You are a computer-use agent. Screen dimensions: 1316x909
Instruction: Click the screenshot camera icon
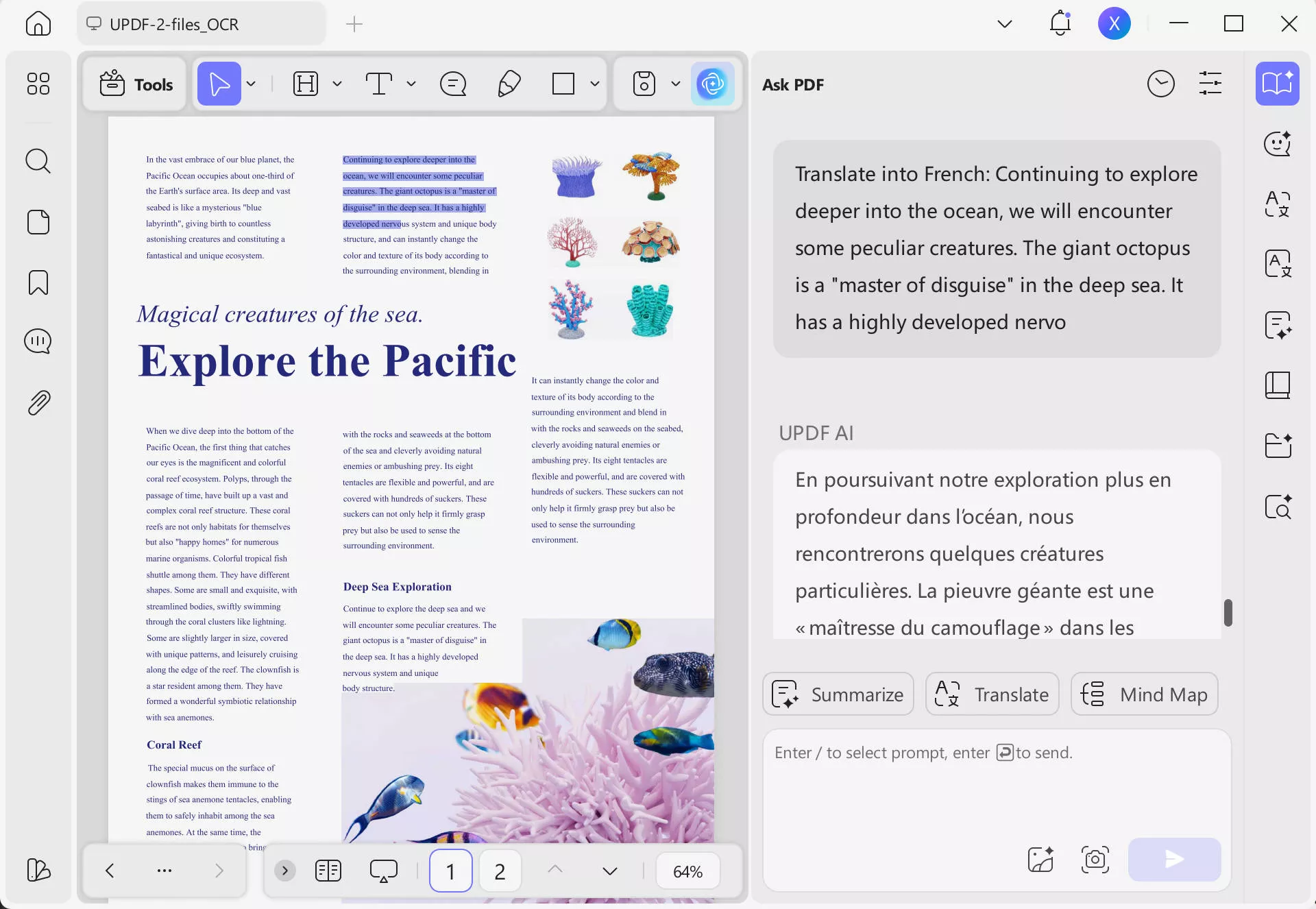click(x=1095, y=859)
